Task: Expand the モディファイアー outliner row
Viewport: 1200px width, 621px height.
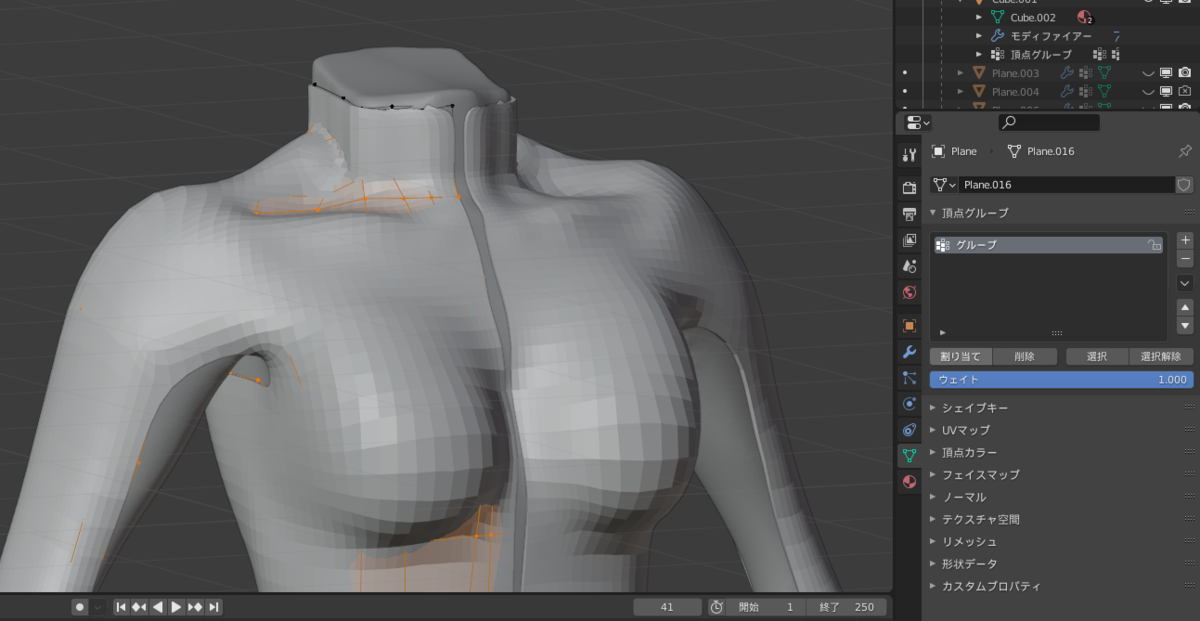Action: point(979,35)
